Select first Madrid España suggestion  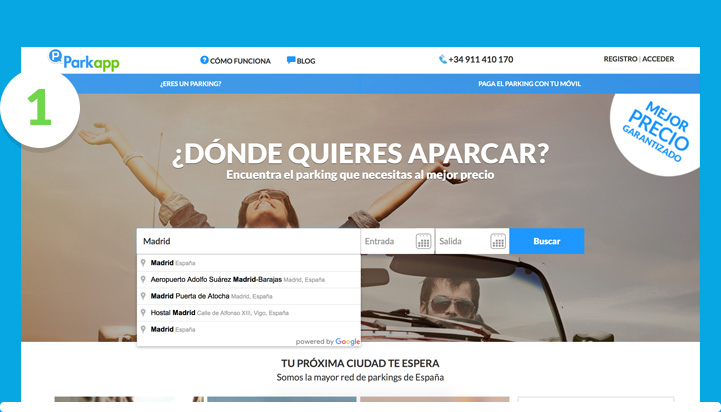[172, 263]
